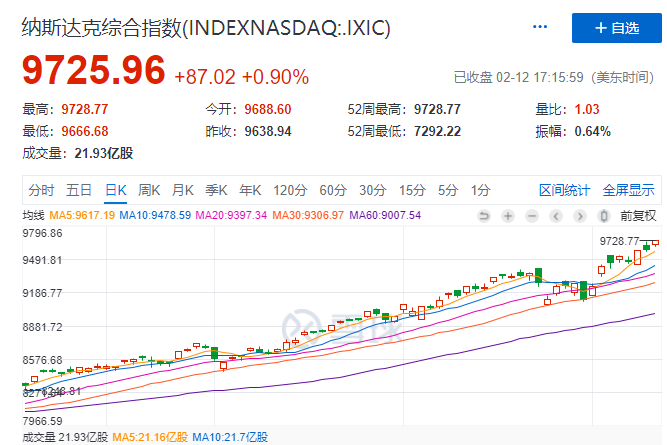667x445 pixels.
Task: Toggle the candlestick style icon
Action: [603, 216]
